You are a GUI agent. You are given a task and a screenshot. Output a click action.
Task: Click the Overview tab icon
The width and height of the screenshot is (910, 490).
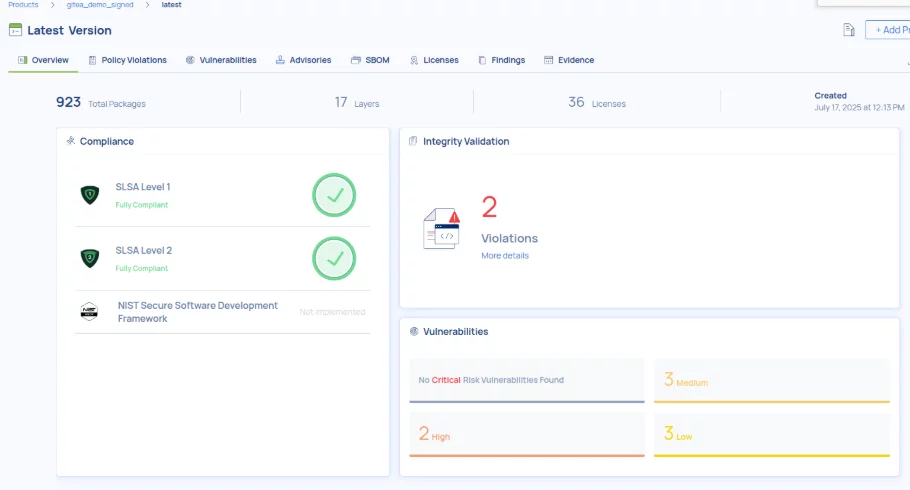(23, 60)
